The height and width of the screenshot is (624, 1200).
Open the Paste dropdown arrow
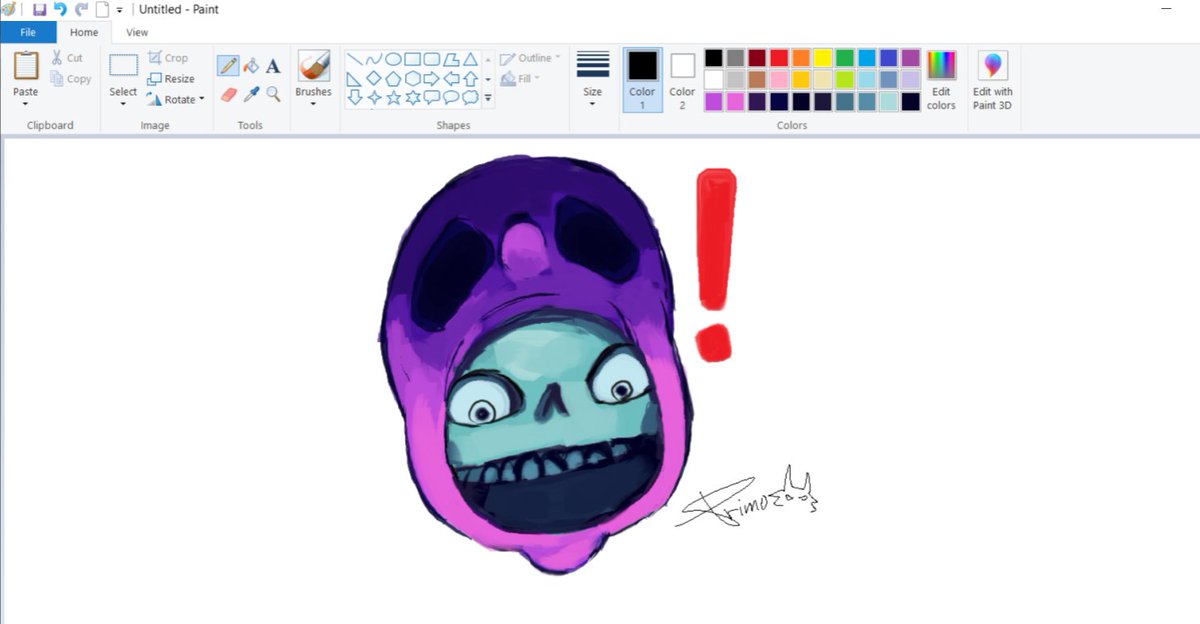pos(26,104)
